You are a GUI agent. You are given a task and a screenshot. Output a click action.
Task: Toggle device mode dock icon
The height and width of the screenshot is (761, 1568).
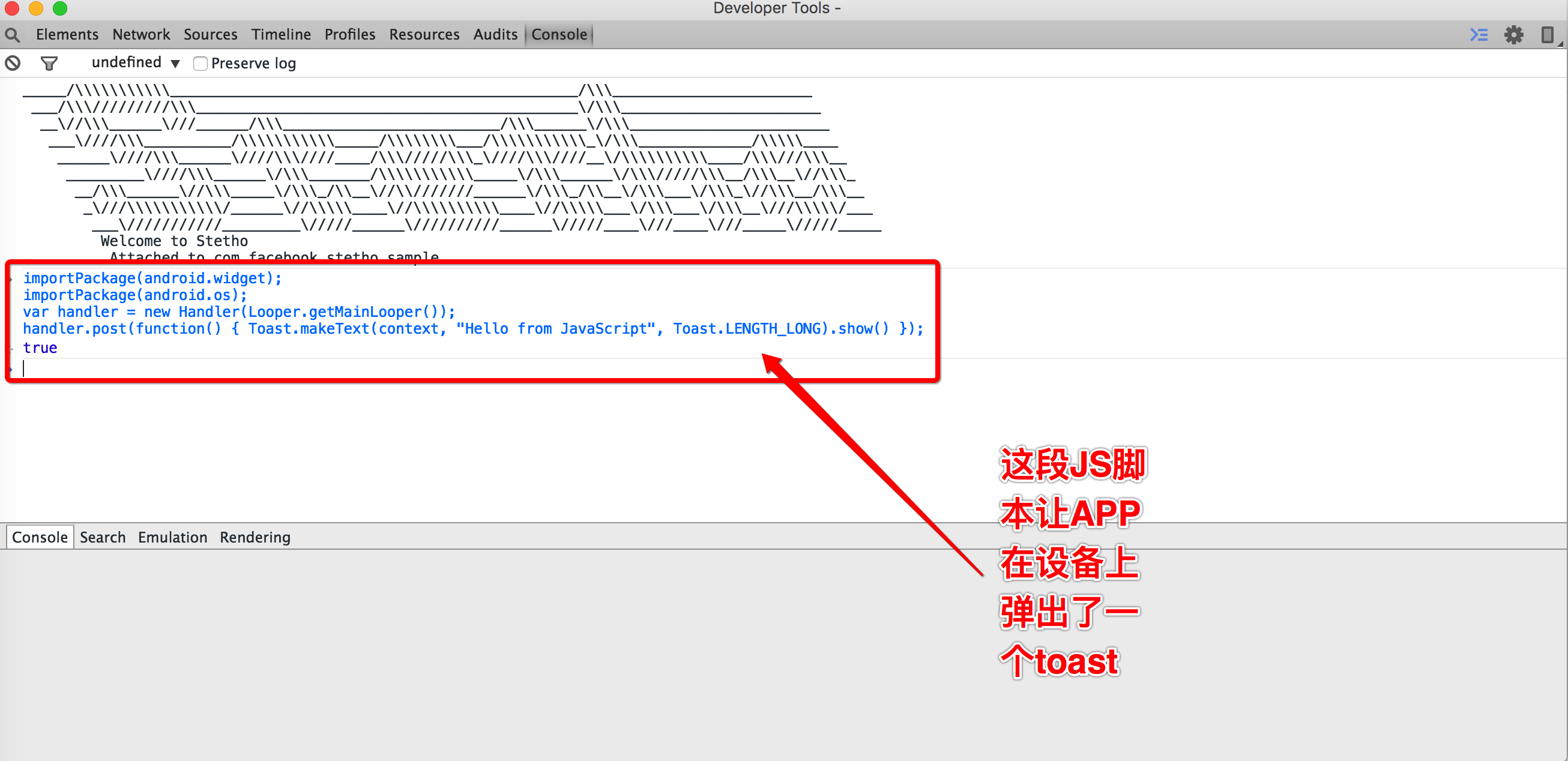[1547, 35]
